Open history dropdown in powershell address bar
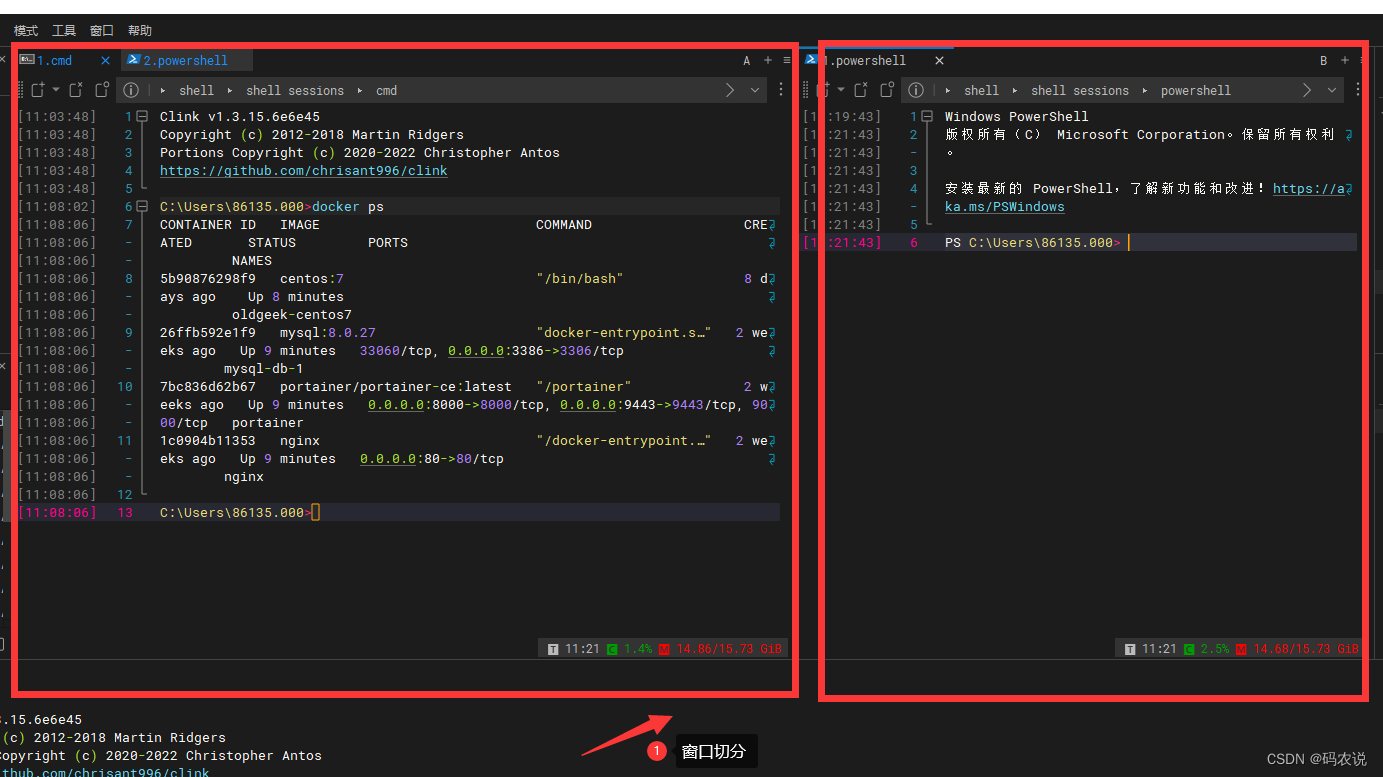Screen dimensions: 1383x777 pos(1332,90)
